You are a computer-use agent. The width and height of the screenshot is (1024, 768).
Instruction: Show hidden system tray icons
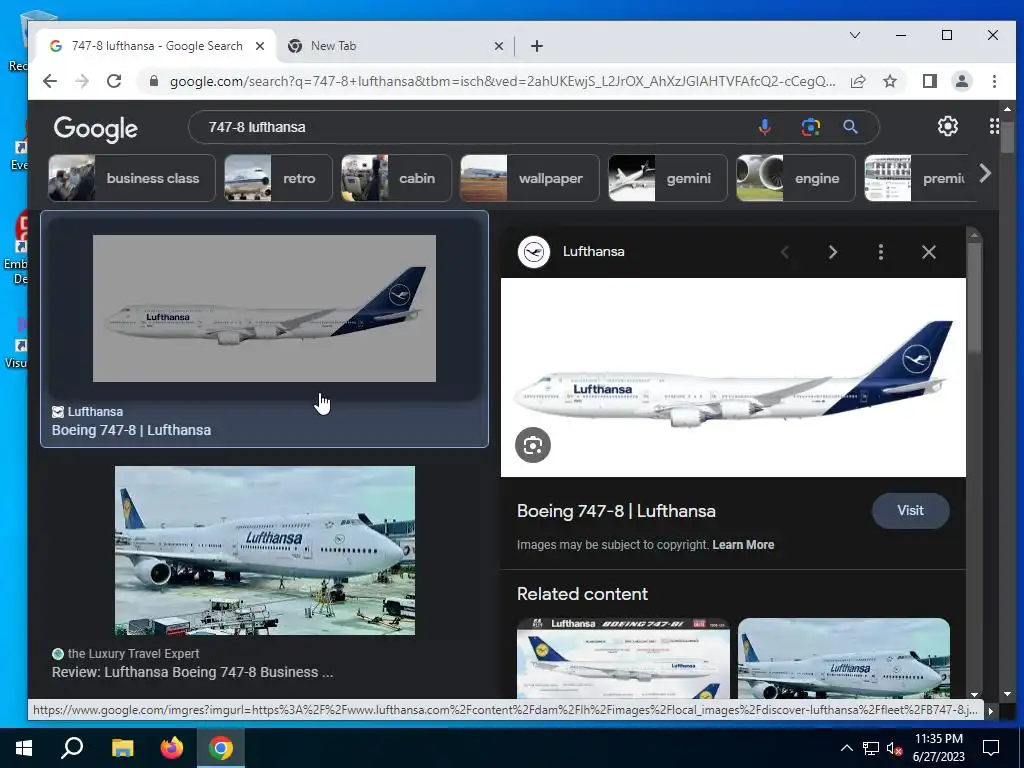[846, 748]
